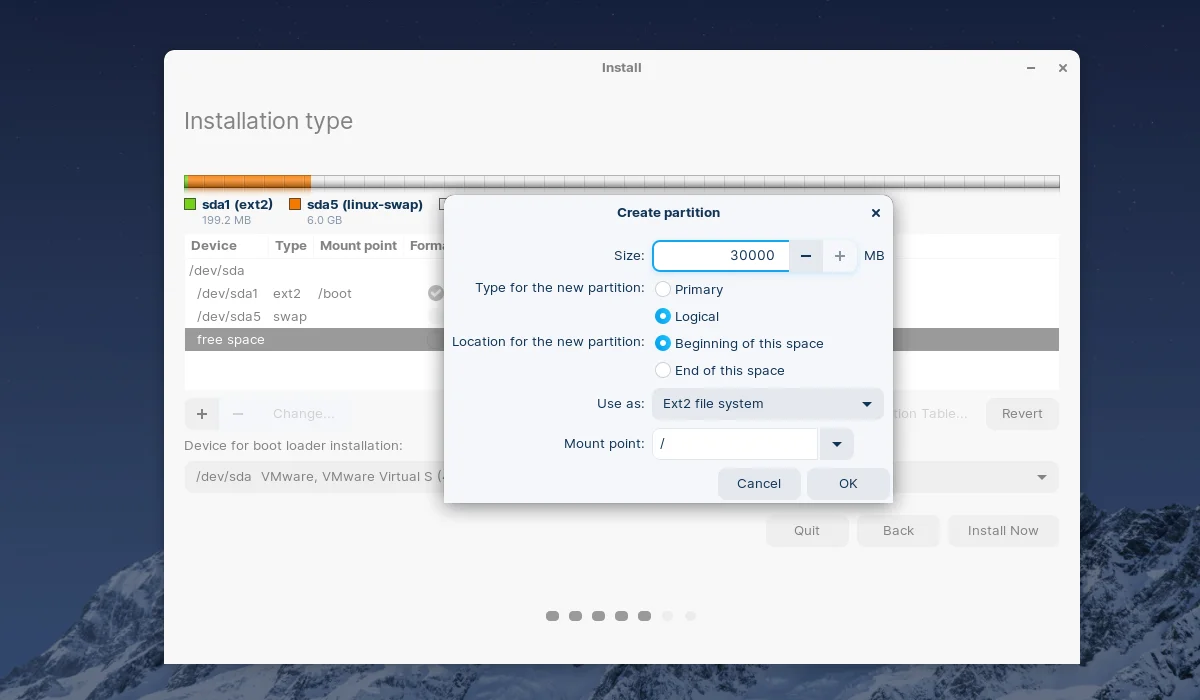Click the format checkmark for /dev/sda1
The width and height of the screenshot is (1200, 700).
tap(435, 293)
